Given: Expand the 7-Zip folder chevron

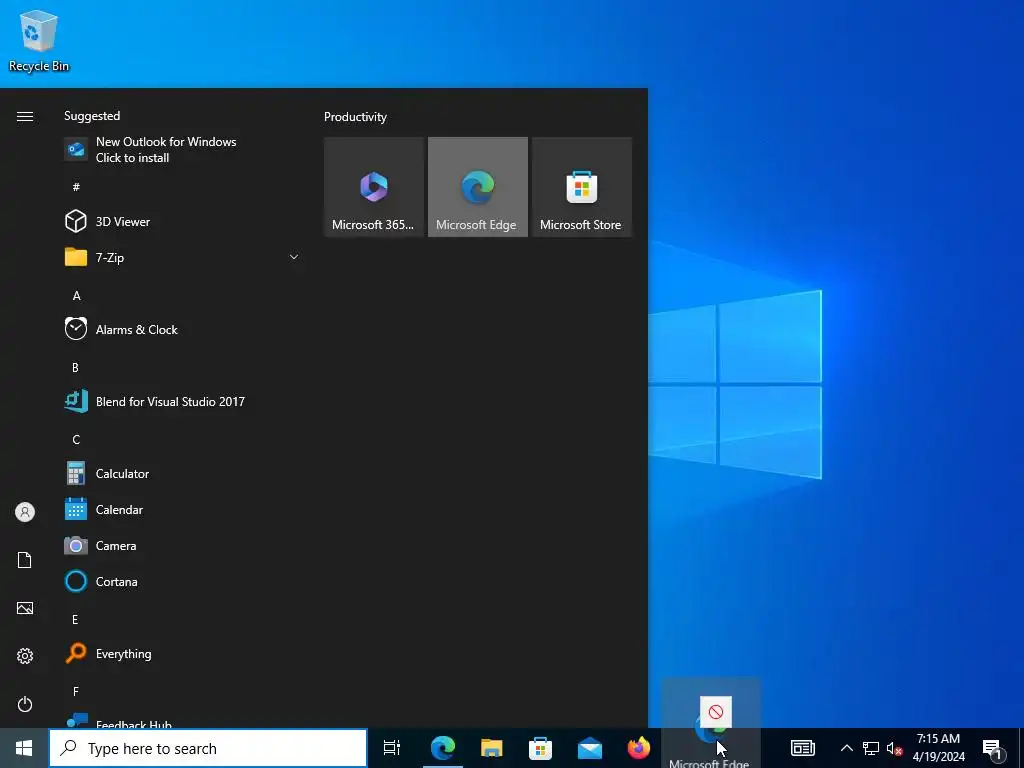Looking at the screenshot, I should click(294, 257).
